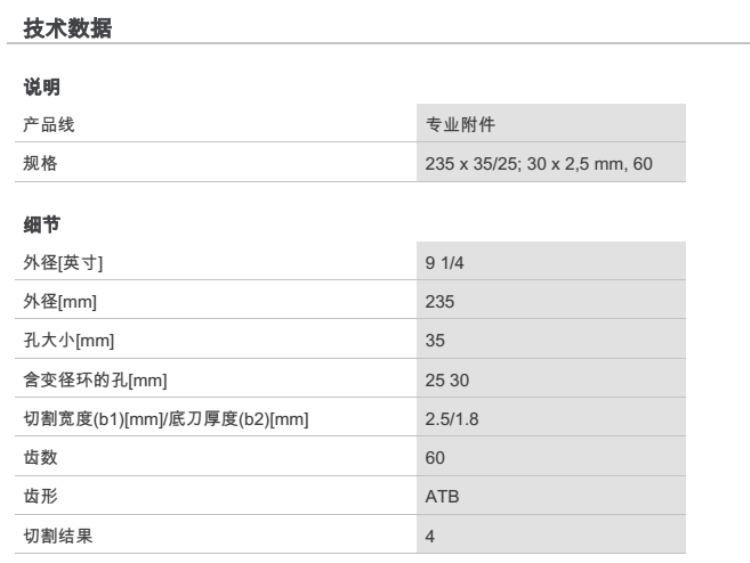This screenshot has height=563, width=750.
Task: Select the 2.5/1.8 value cell
Action: click(452, 419)
